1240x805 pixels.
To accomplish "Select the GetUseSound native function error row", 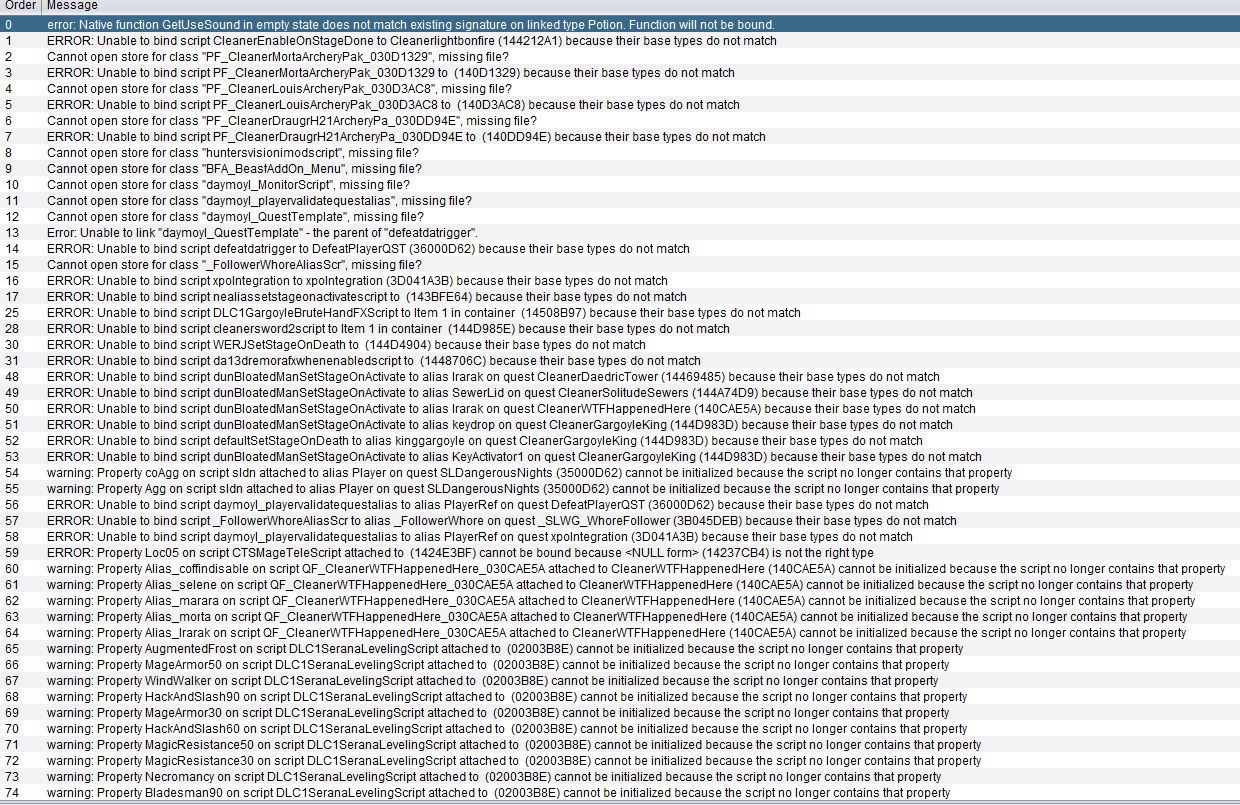I will (x=410, y=24).
